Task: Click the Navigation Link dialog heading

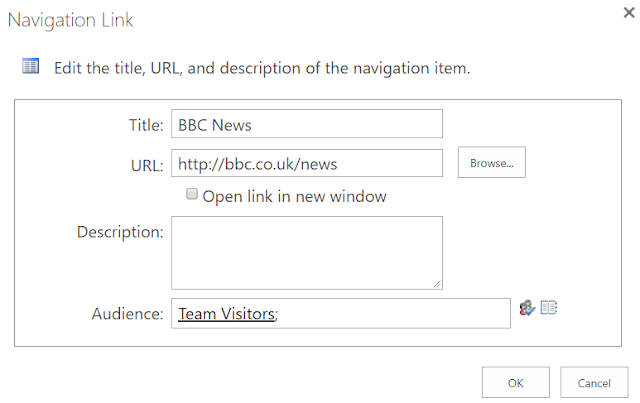Action: point(71,20)
